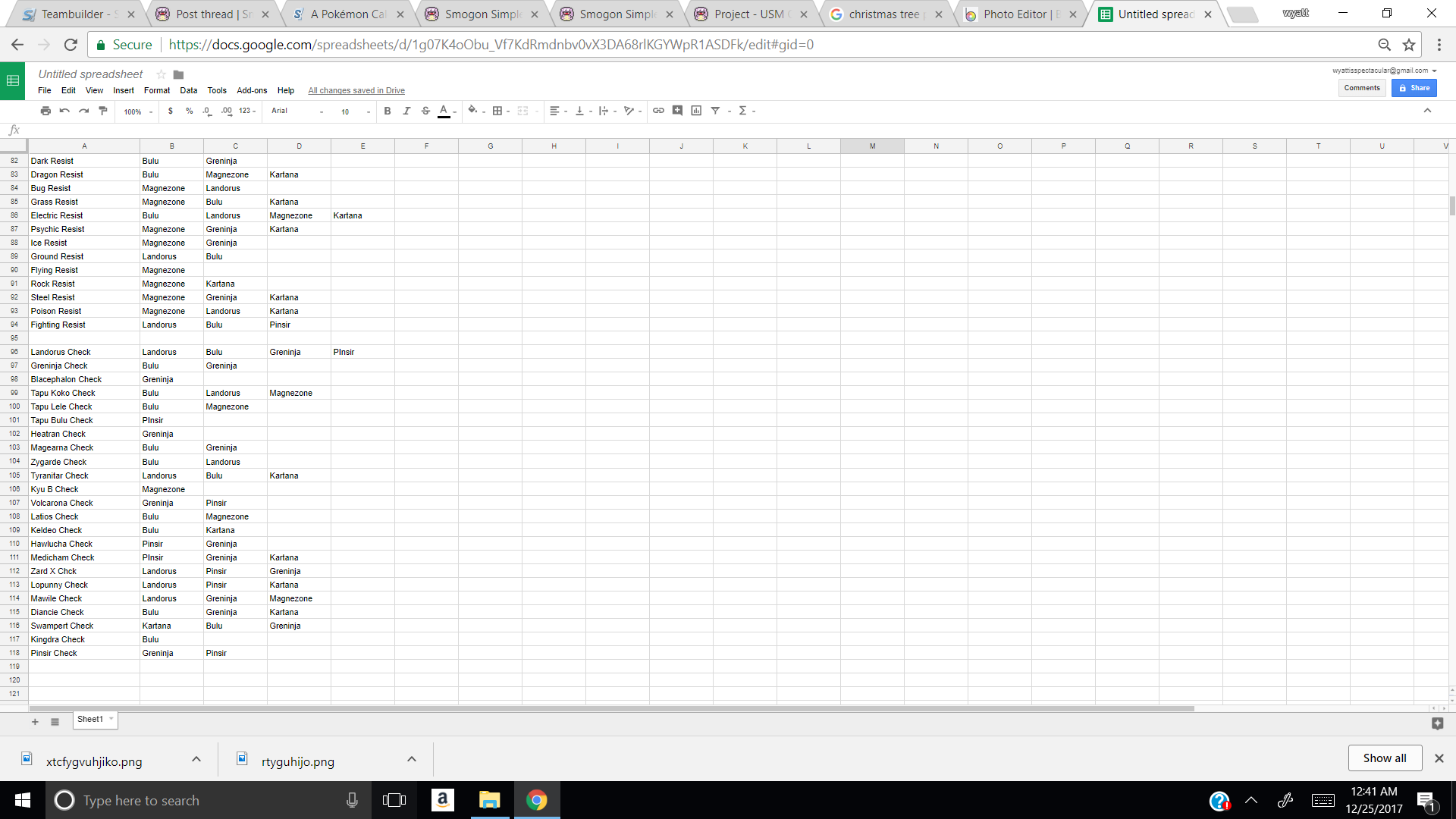Open the Insert menu
The image size is (1456, 819).
tap(124, 90)
